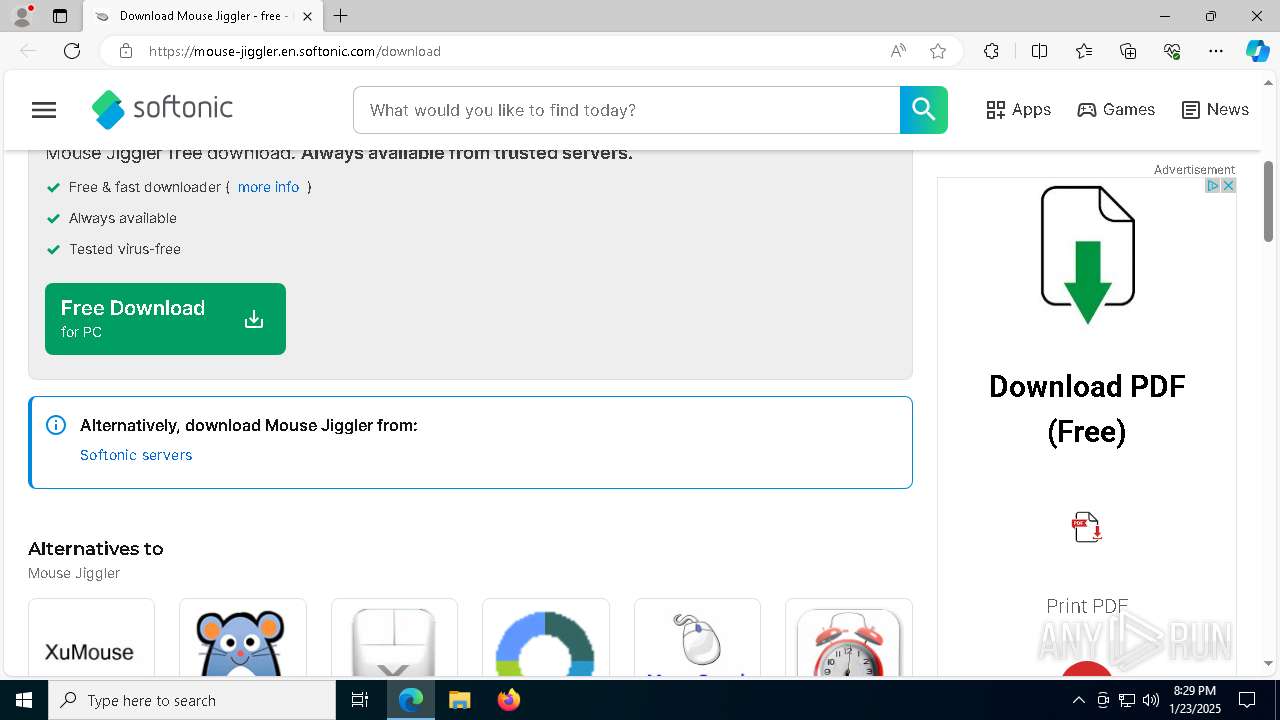Open Task View on the taskbar
Image resolution: width=1280 pixels, height=720 pixels.
coord(360,700)
